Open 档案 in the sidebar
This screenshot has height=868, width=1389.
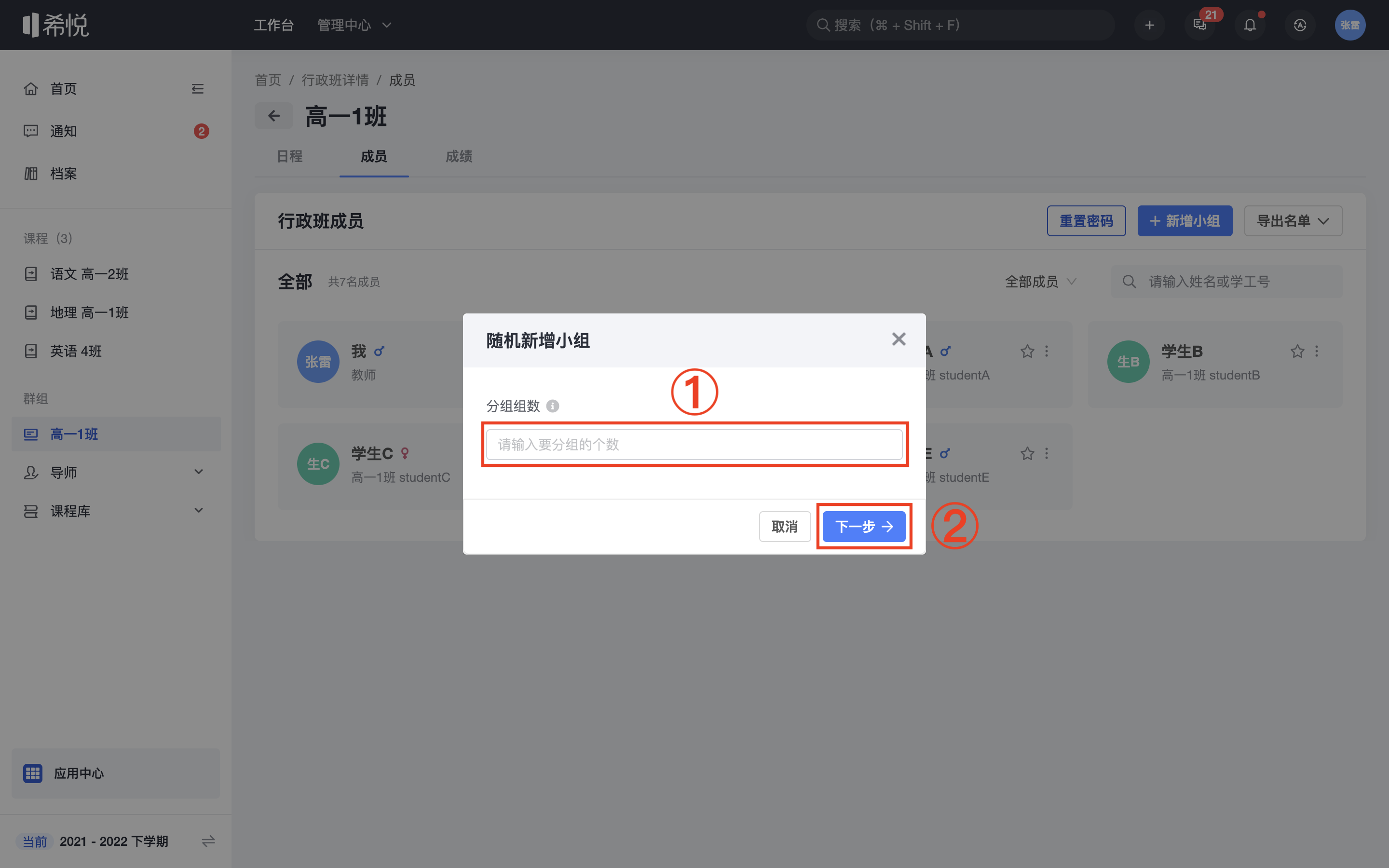115,174
